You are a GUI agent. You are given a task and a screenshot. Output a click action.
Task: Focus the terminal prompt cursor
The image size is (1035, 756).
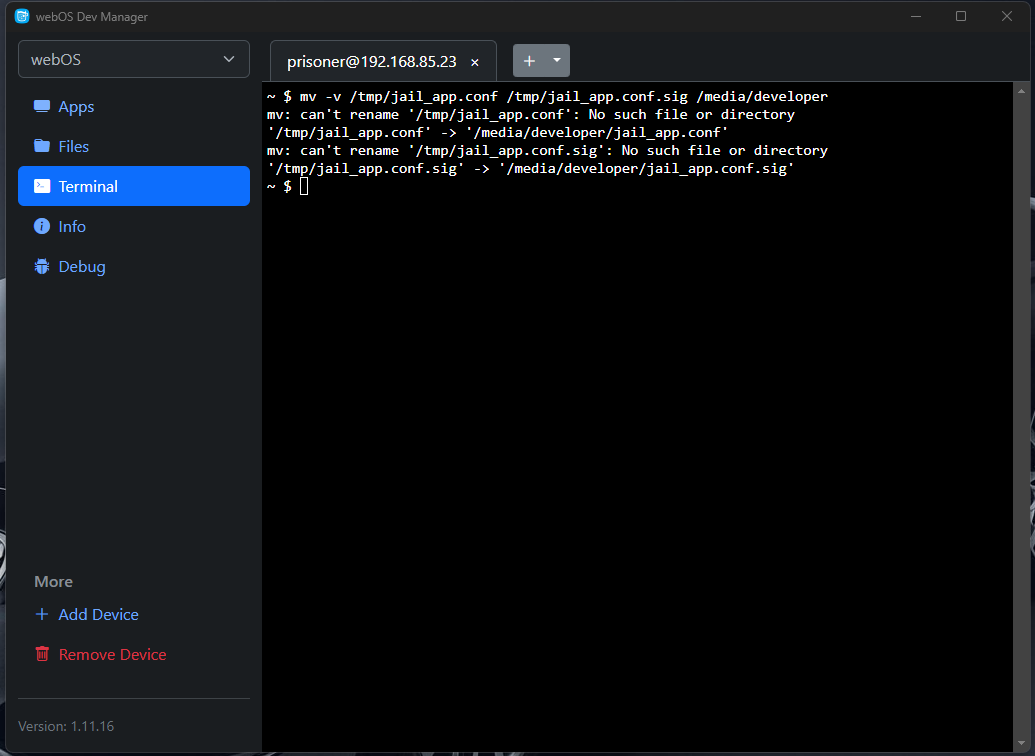(304, 187)
